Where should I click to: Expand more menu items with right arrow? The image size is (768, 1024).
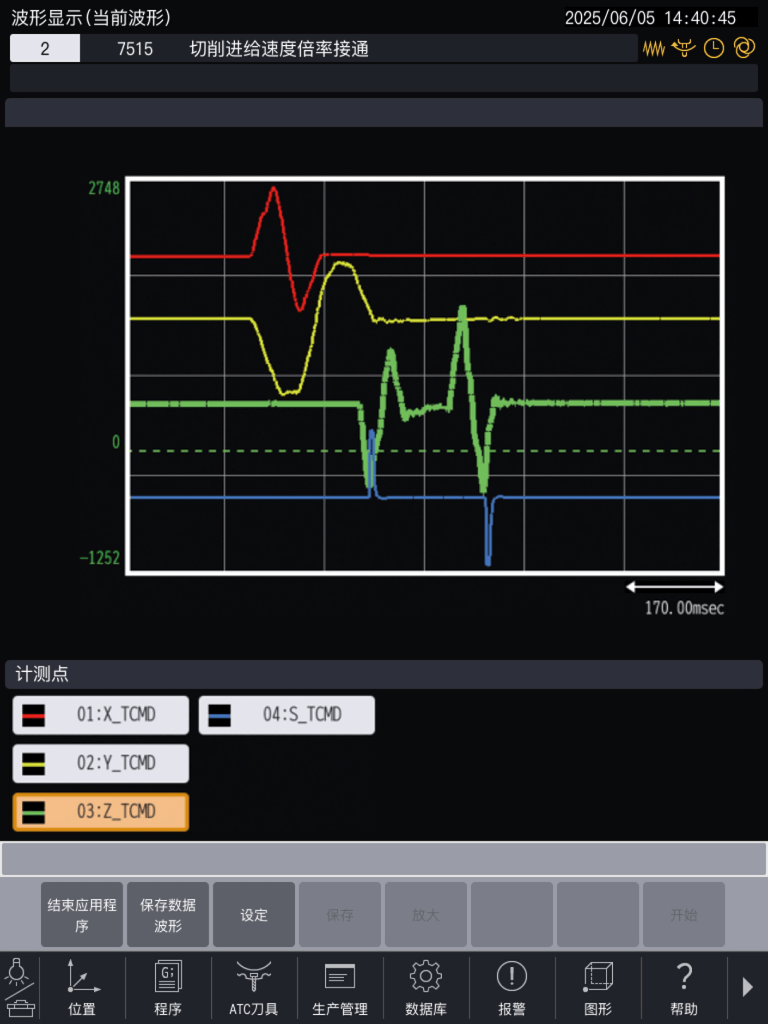tap(747, 987)
